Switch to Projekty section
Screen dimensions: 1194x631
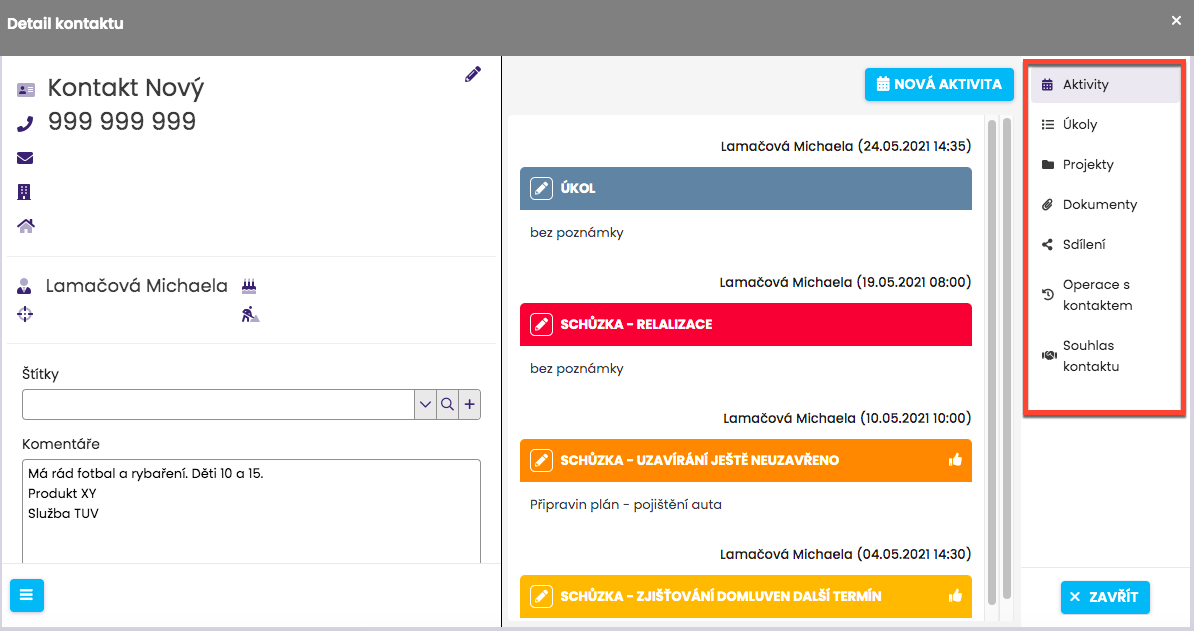coord(1087,165)
